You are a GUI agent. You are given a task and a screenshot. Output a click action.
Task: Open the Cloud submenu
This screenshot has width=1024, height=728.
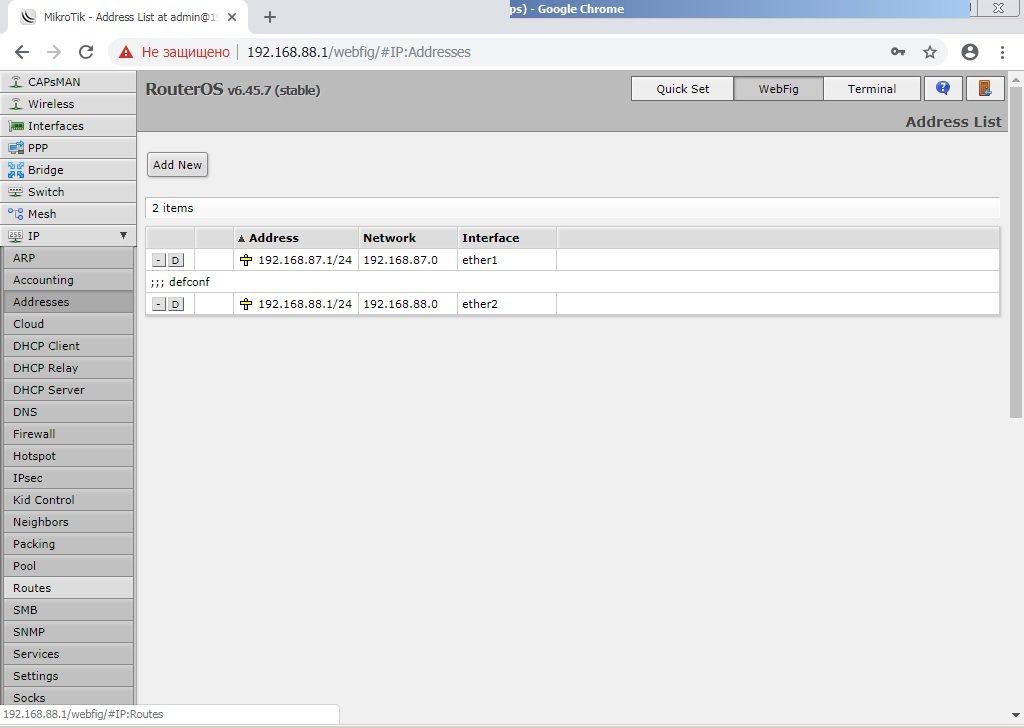click(68, 324)
